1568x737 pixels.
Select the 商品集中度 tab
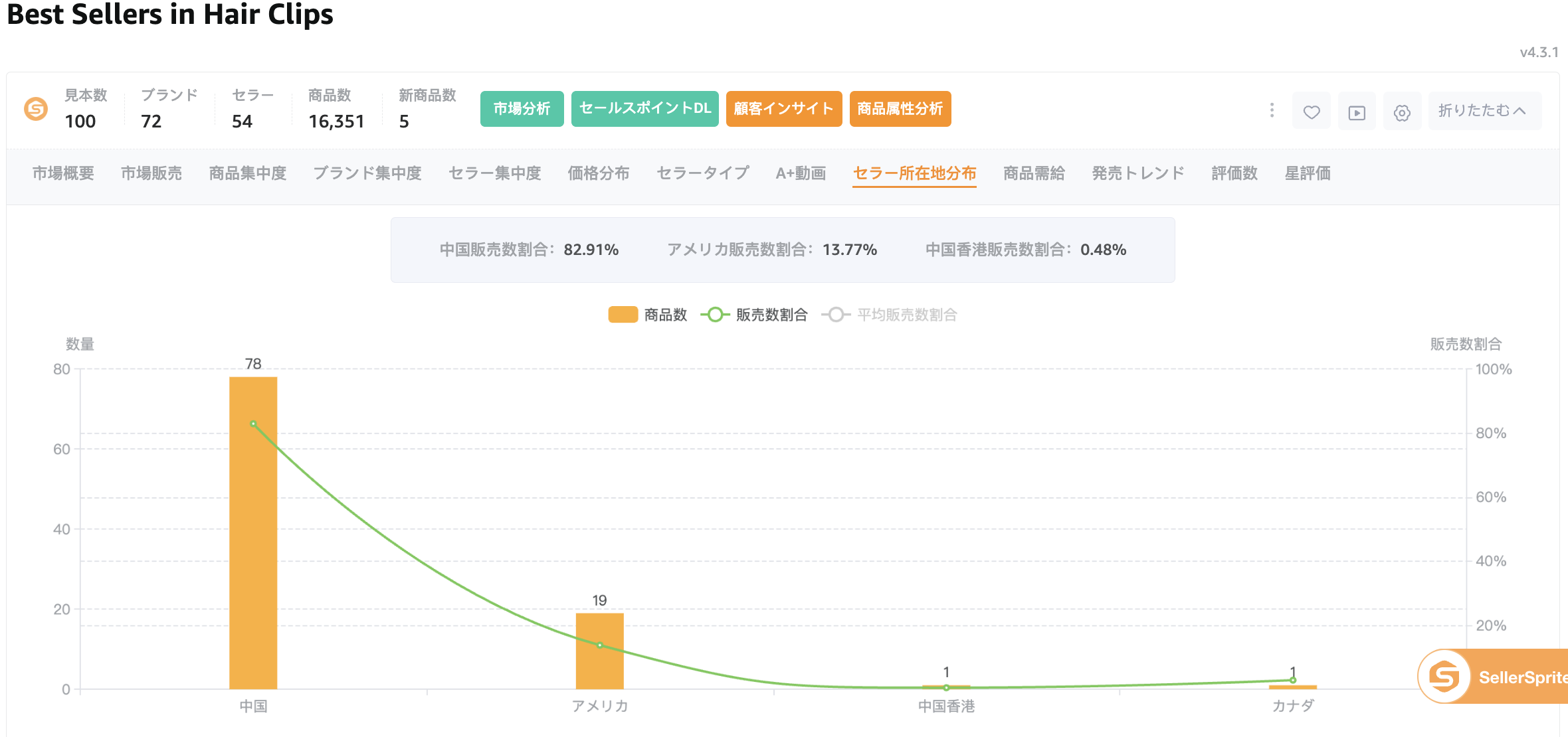pyautogui.click(x=248, y=173)
